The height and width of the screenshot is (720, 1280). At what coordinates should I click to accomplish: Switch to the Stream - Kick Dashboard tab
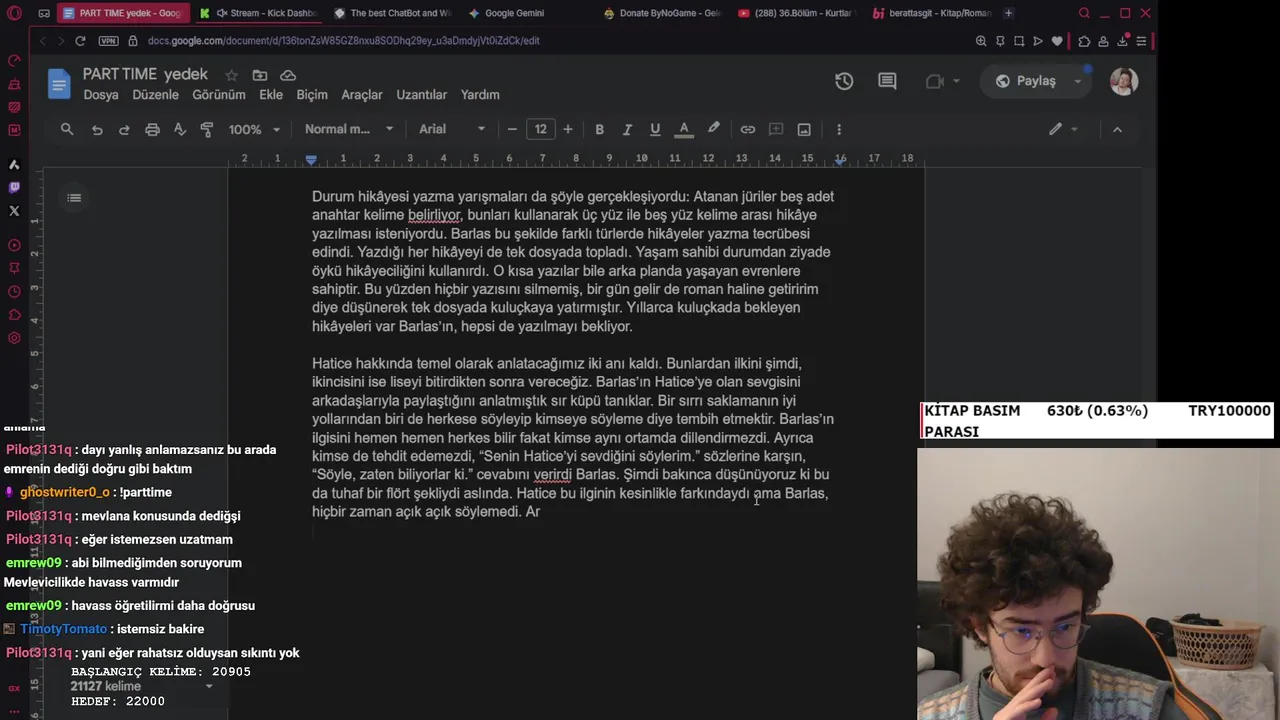[258, 13]
